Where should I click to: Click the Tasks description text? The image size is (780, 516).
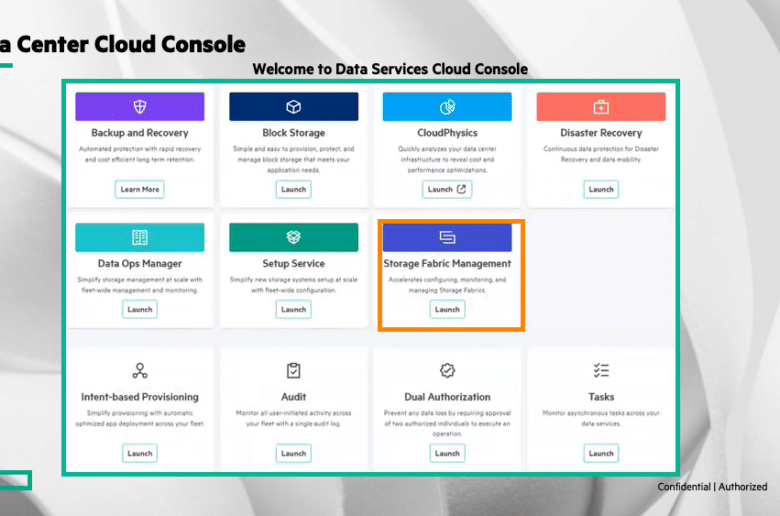click(601, 418)
